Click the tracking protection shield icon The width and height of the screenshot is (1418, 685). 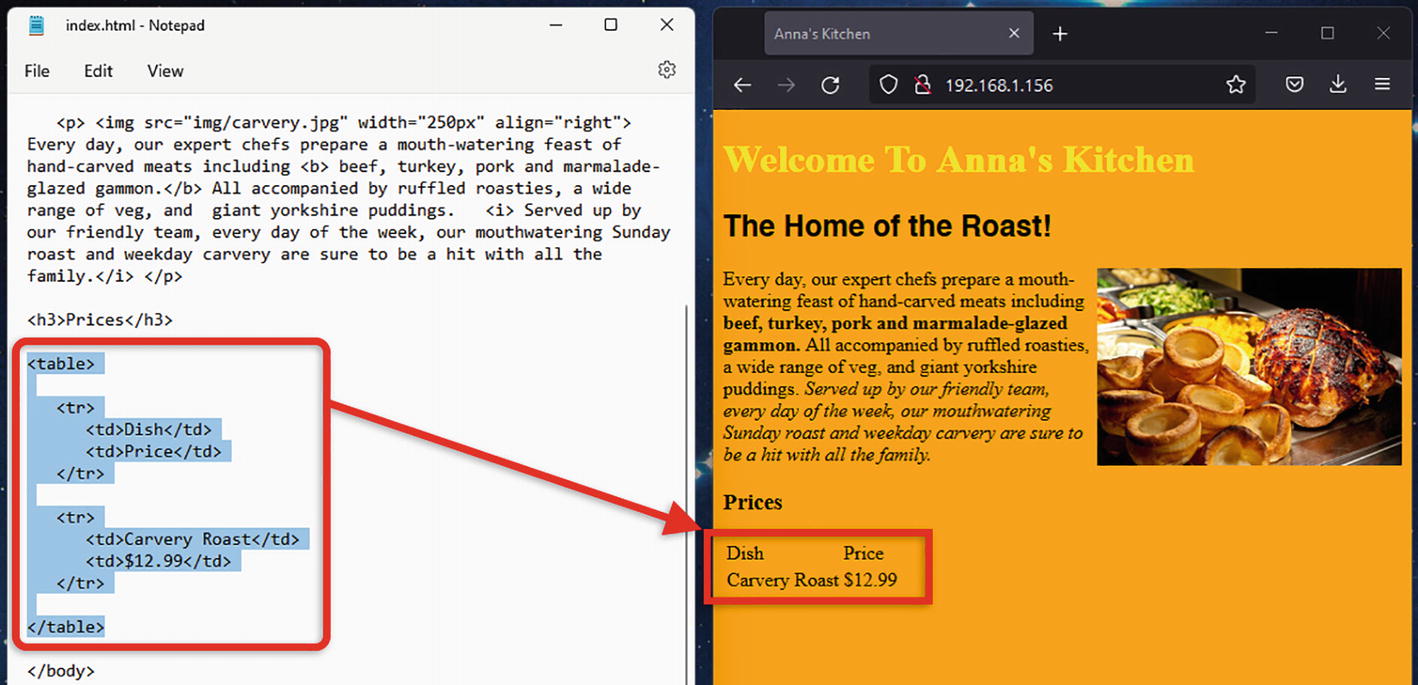pos(888,85)
